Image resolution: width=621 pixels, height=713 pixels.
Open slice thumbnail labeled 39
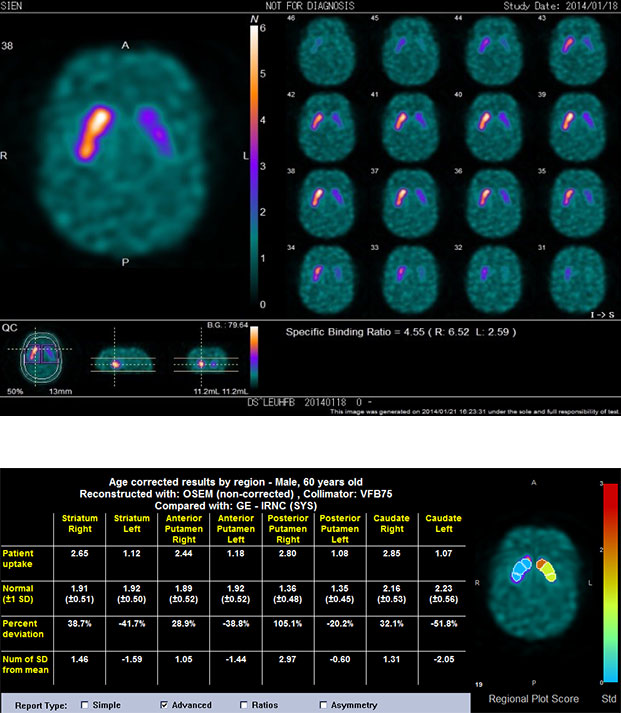click(x=577, y=128)
